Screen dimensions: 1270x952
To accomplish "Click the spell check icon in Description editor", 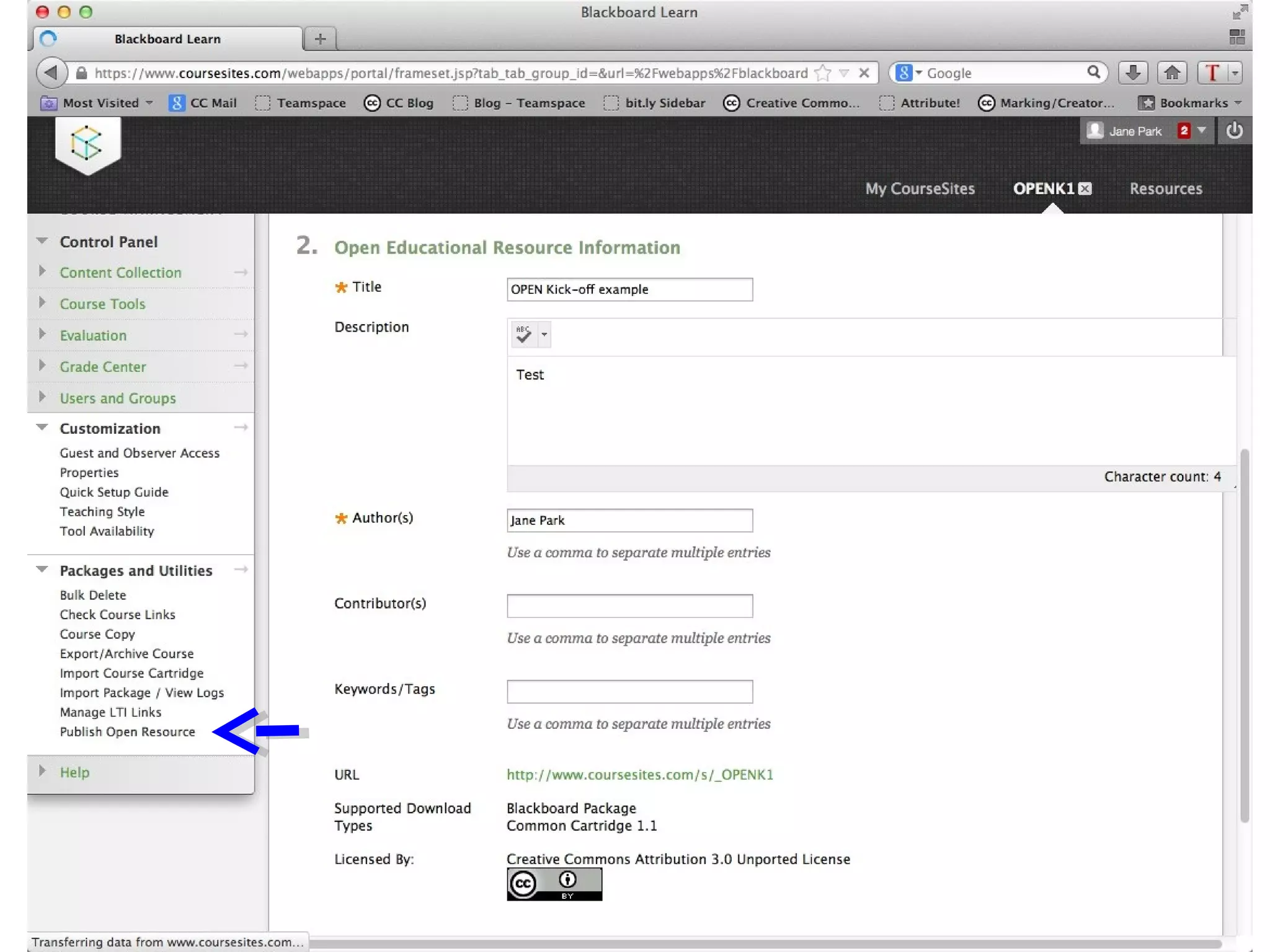I will (523, 335).
